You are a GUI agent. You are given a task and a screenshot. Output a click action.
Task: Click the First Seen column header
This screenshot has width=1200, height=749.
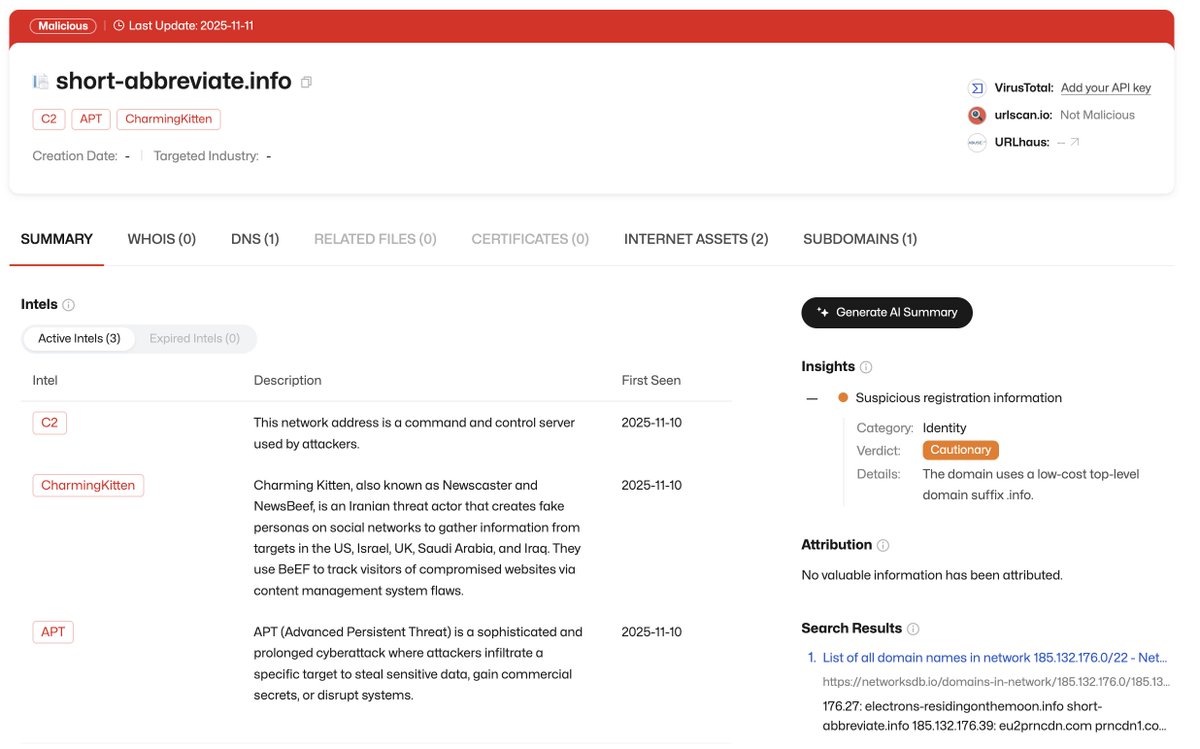[x=651, y=380]
